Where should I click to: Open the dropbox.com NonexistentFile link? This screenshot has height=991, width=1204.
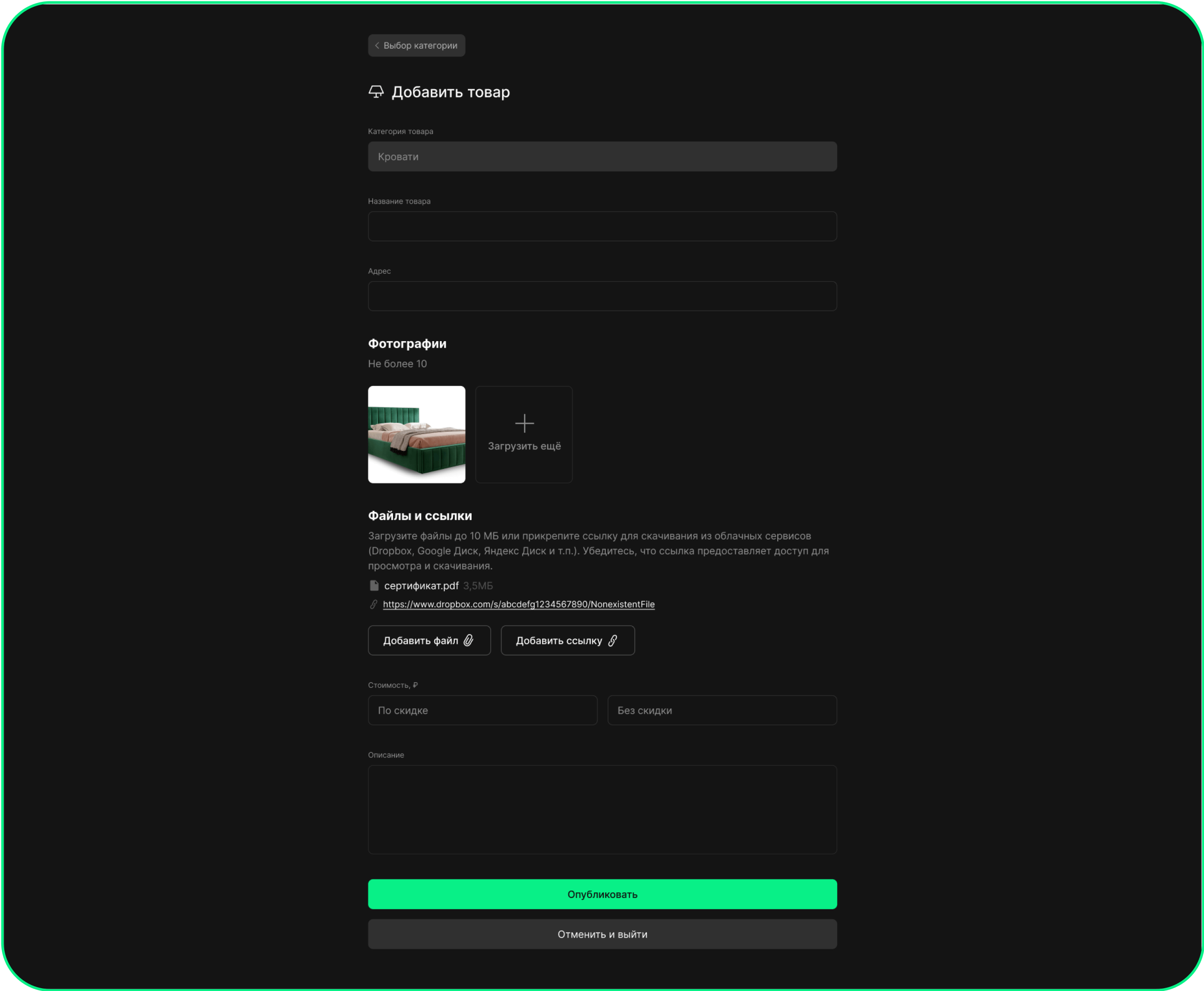pos(518,604)
